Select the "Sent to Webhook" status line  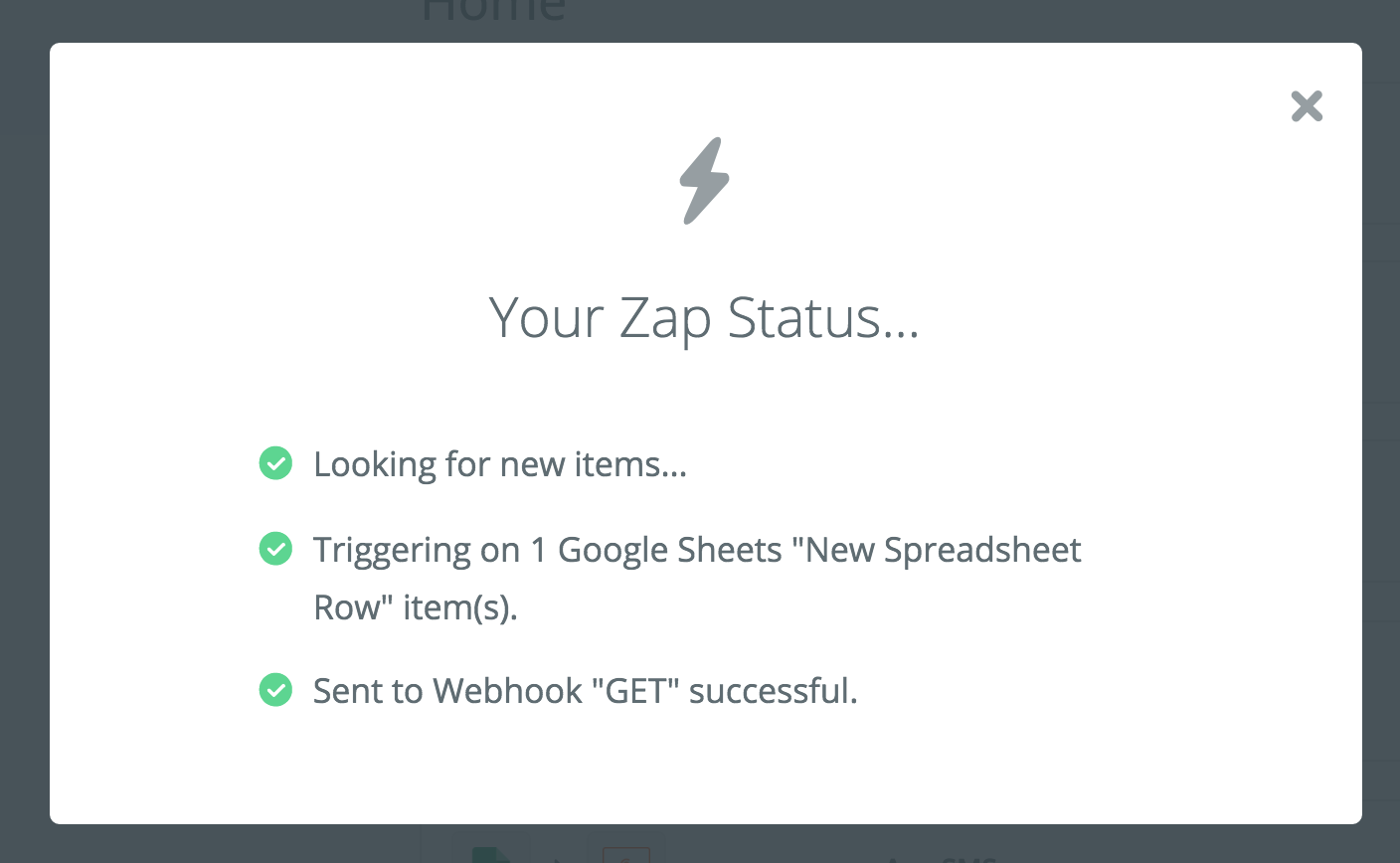pos(585,690)
